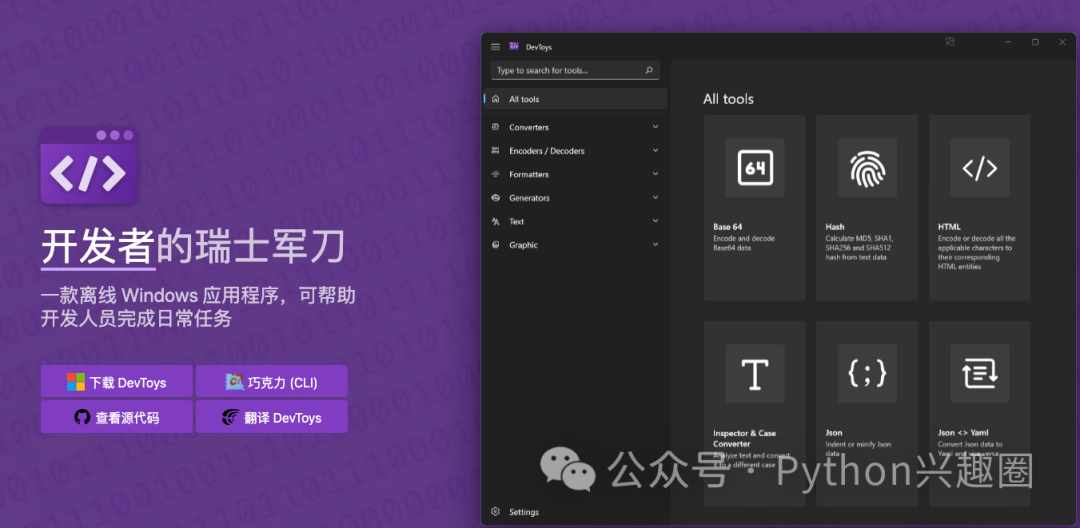
Task: Click the Chocolatey logo icon
Action: point(235,381)
